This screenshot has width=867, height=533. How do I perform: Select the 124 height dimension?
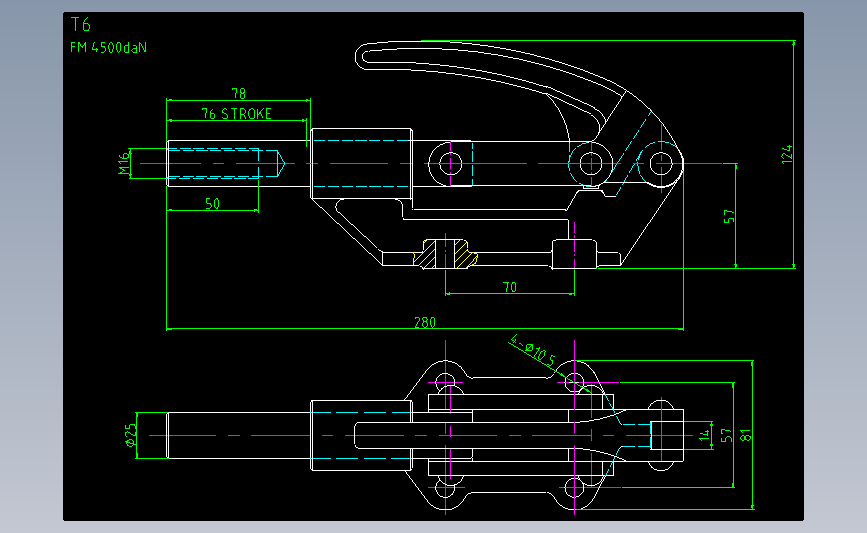pos(787,154)
